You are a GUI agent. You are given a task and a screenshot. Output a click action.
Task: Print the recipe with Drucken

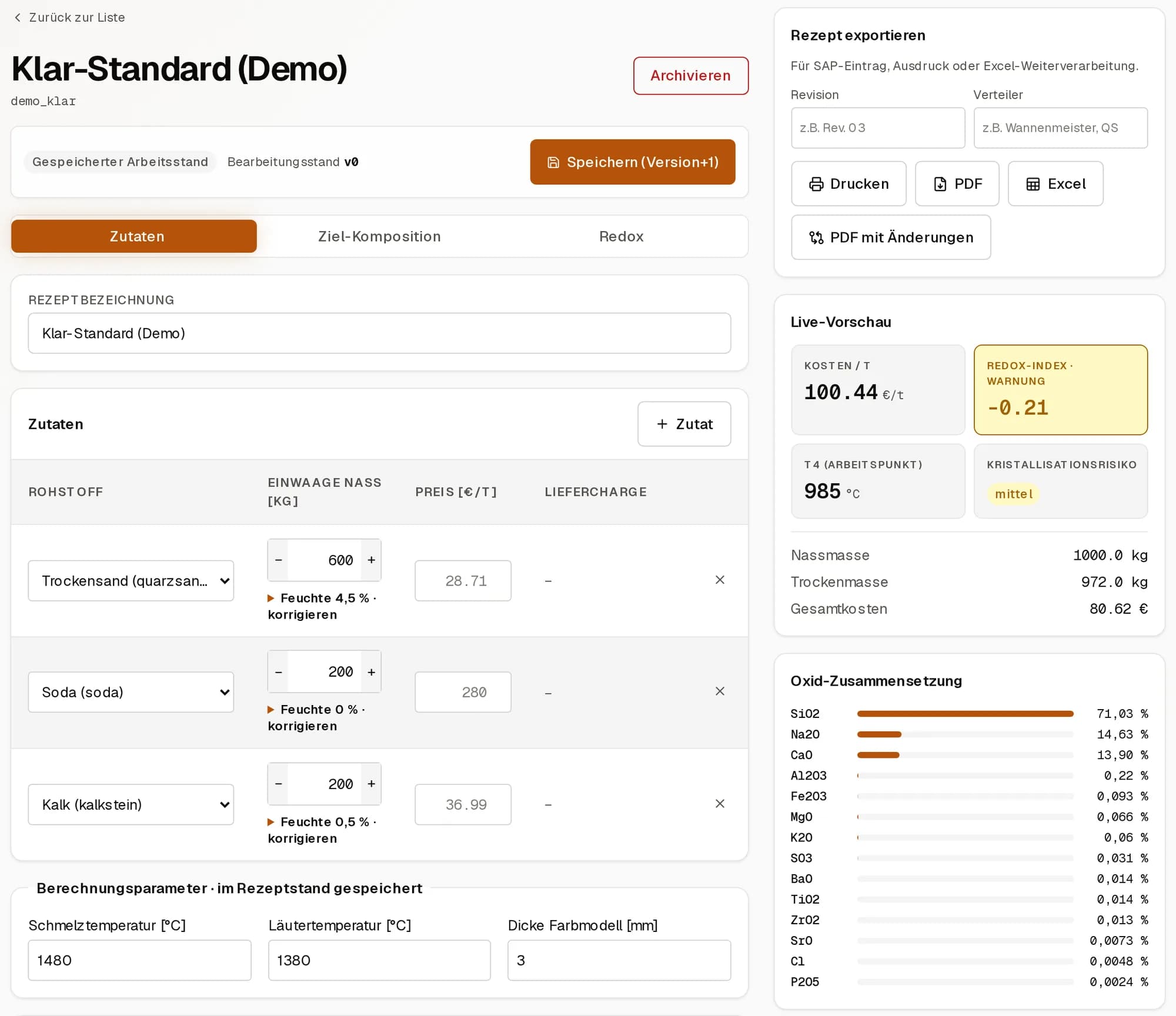click(x=848, y=184)
